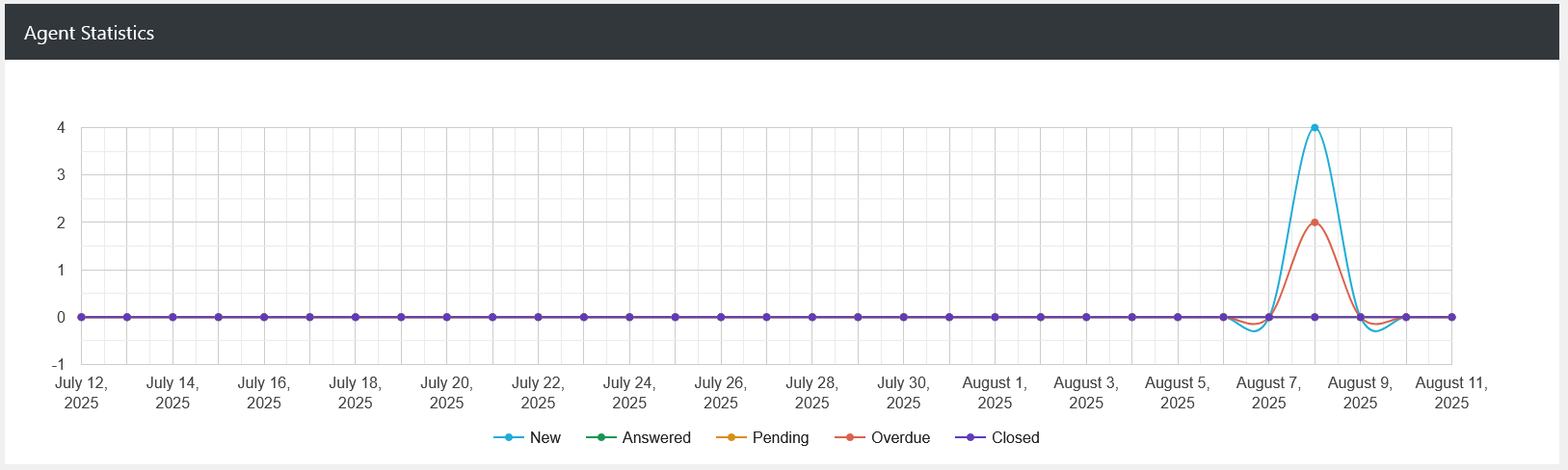Click the blue New legend marker
The image size is (1568, 470).
508,437
